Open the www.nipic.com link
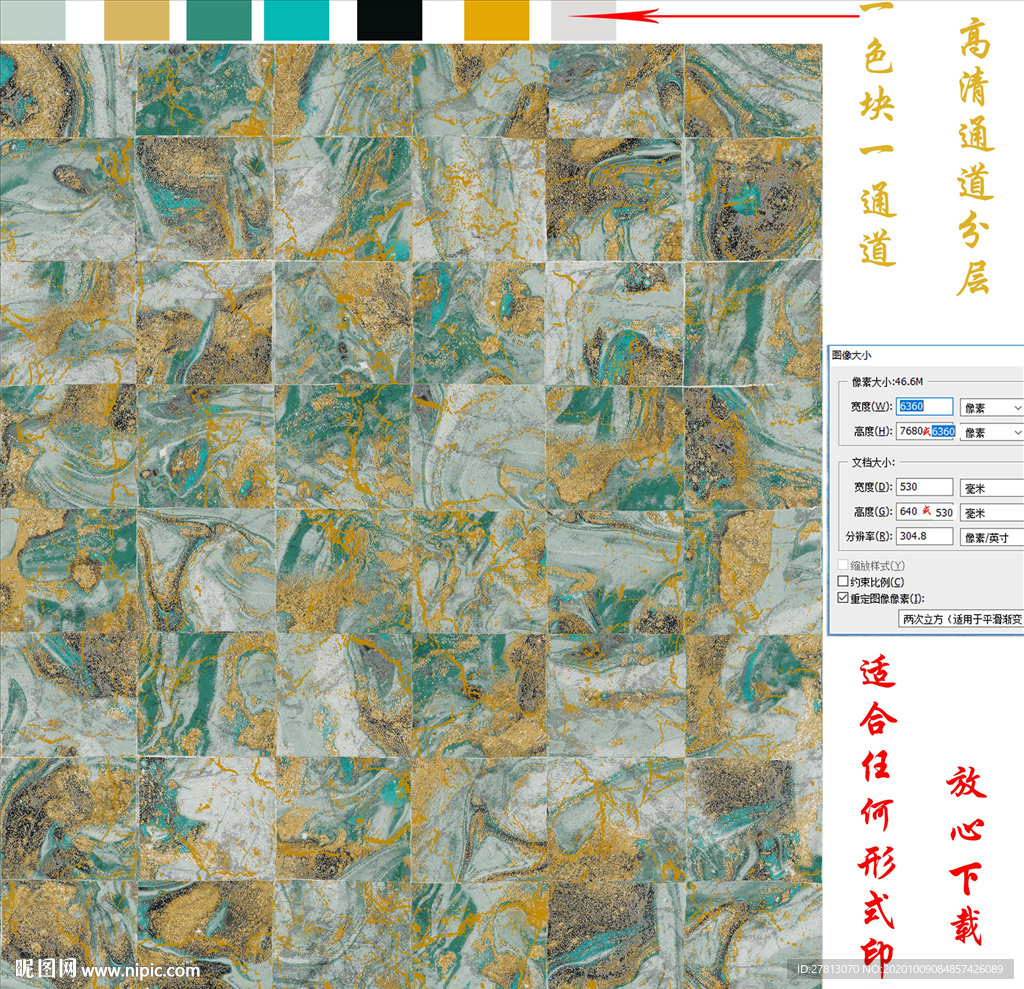The image size is (1024, 989). point(140,970)
